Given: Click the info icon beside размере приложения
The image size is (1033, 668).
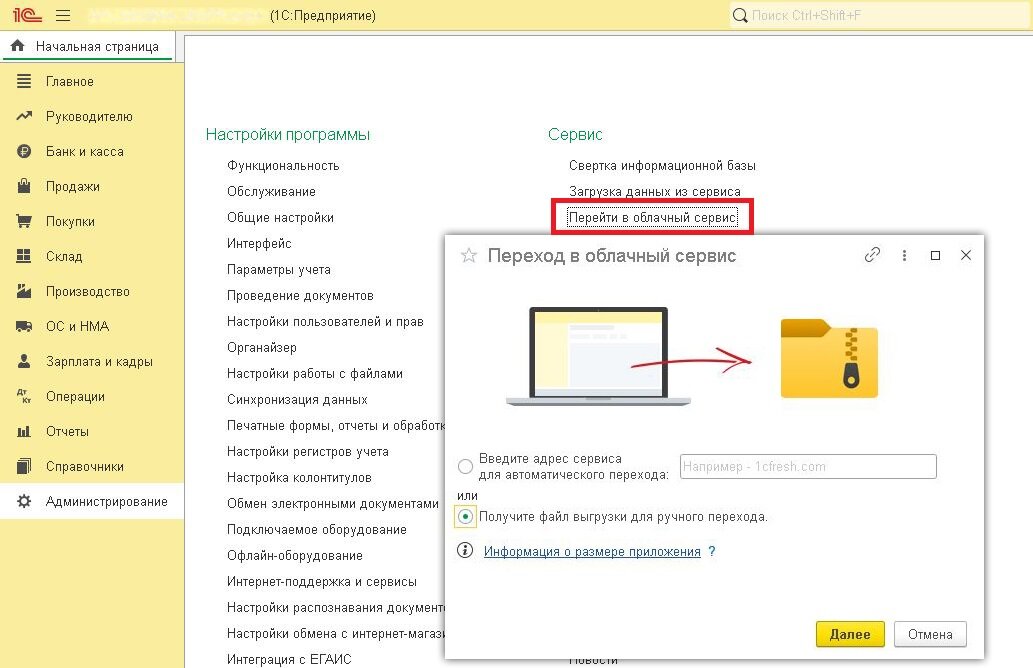Looking at the screenshot, I should click(465, 550).
